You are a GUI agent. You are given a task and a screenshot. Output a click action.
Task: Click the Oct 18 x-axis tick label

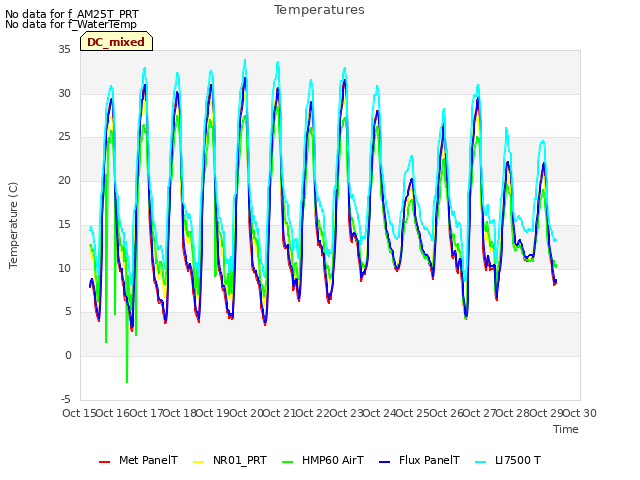(x=180, y=413)
